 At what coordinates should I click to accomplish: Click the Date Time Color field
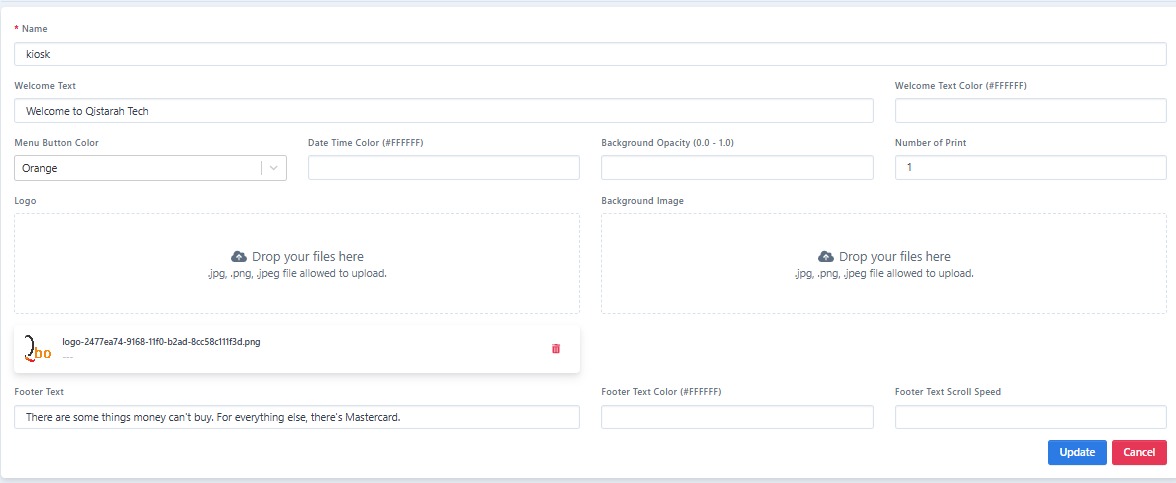click(443, 168)
